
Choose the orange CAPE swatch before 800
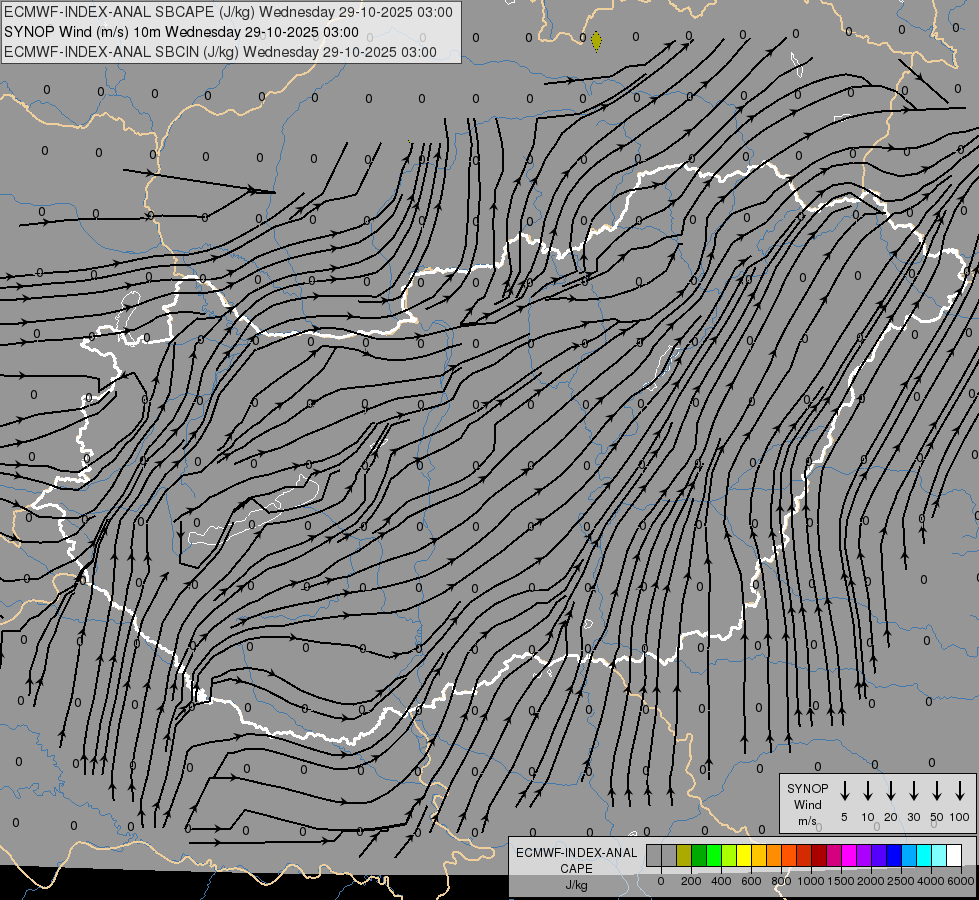(774, 855)
